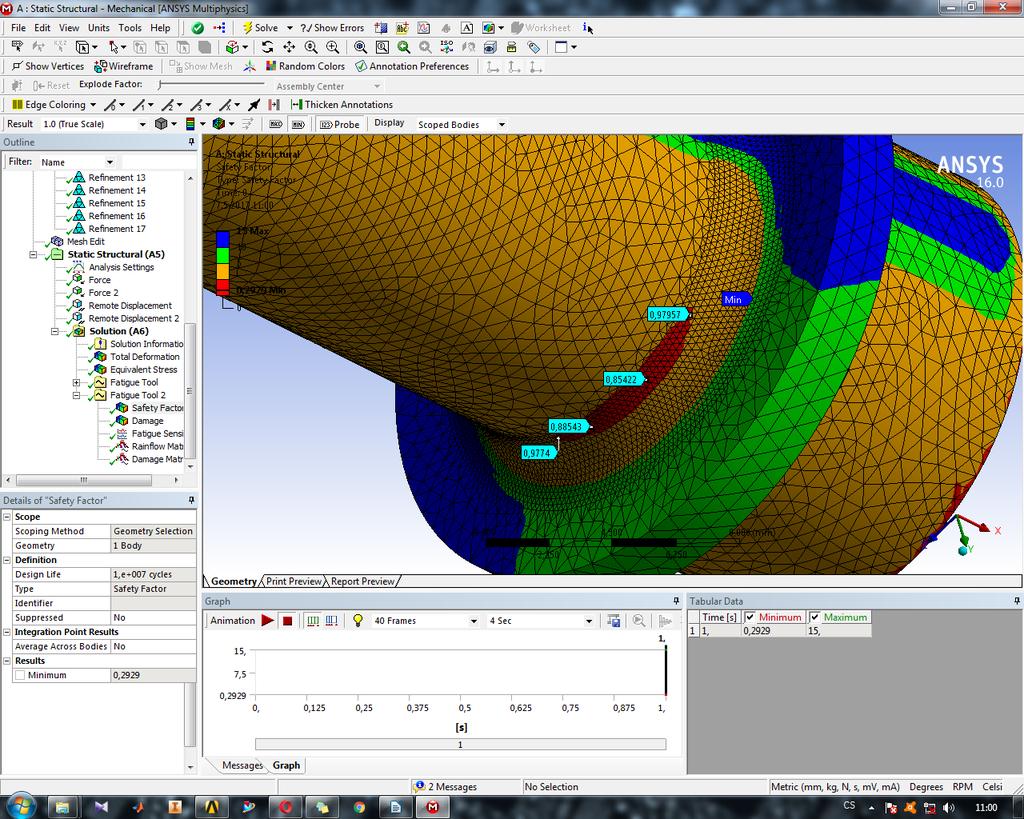Collapse Static Structural (A5) node
Image resolution: width=1024 pixels, height=819 pixels.
pos(33,255)
